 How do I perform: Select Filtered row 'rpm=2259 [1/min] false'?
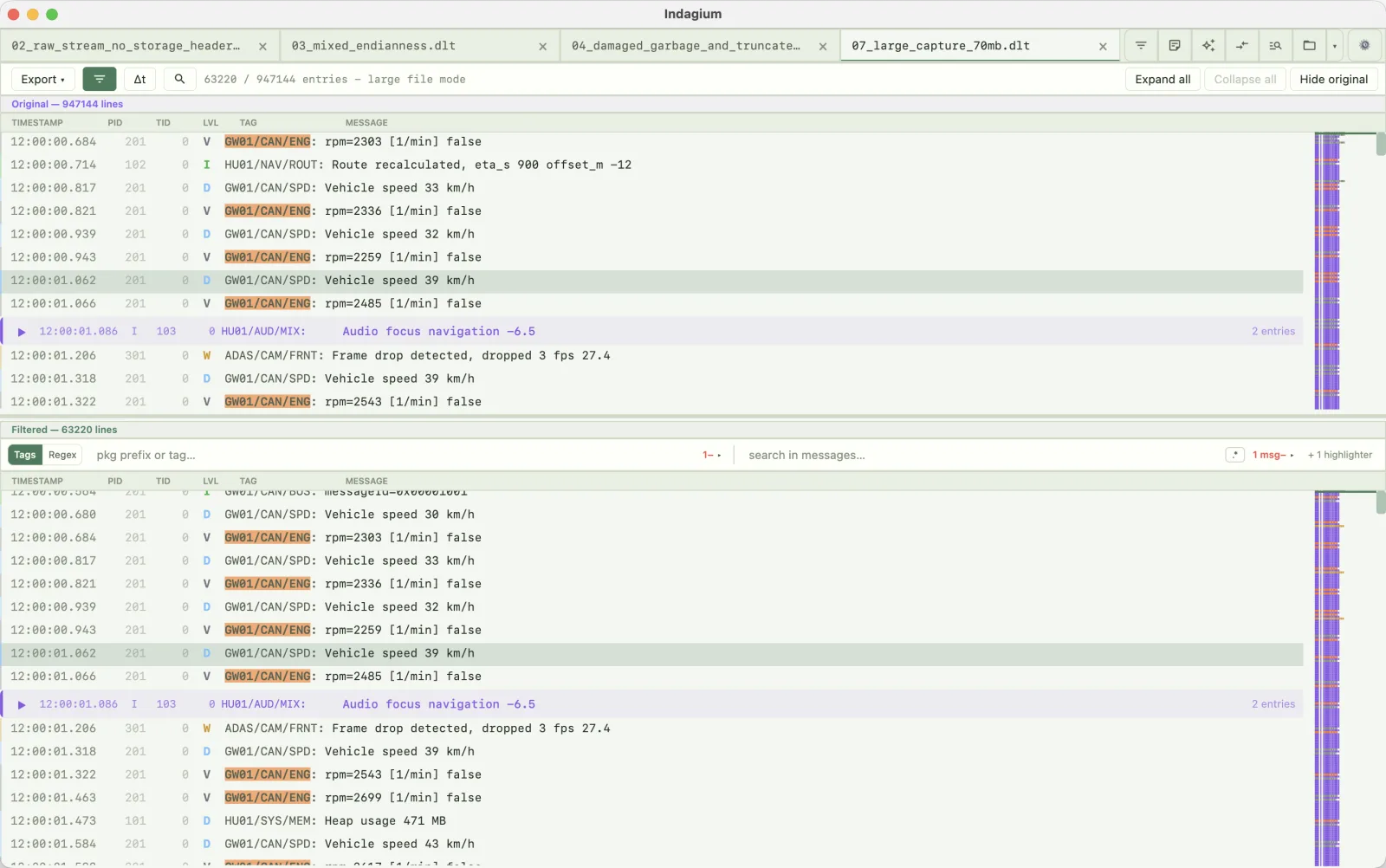652,631
